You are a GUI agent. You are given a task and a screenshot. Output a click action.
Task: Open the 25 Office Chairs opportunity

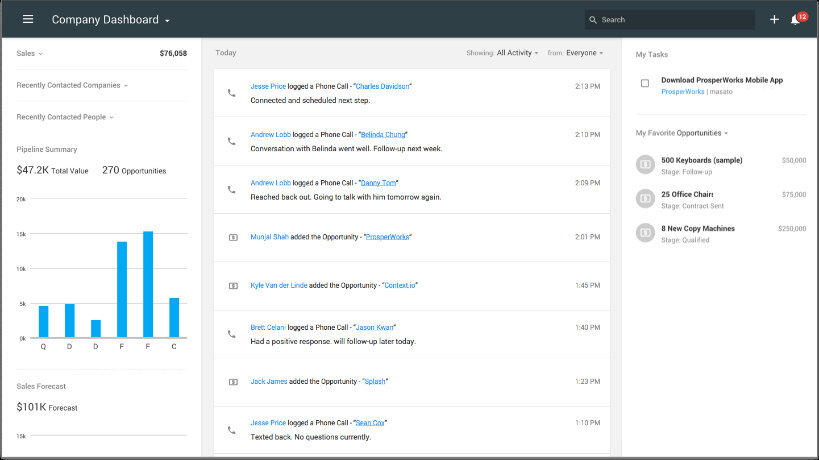pos(687,193)
